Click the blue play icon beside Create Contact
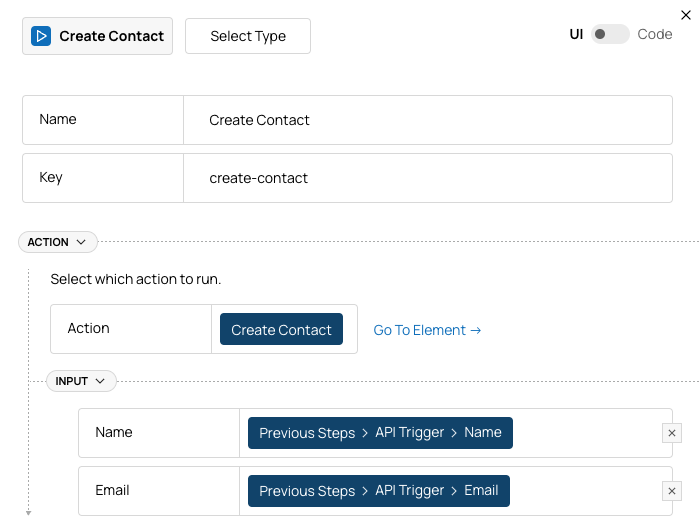 41,36
